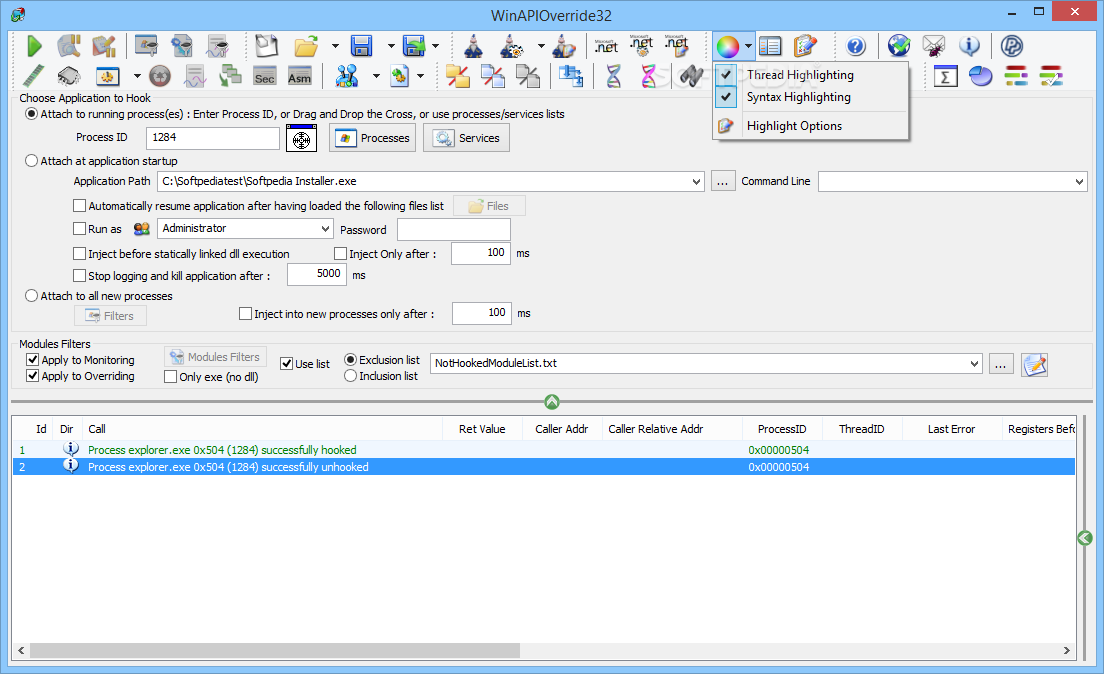Click the green Start play arrow icon
The width and height of the screenshot is (1104, 674).
(34, 46)
